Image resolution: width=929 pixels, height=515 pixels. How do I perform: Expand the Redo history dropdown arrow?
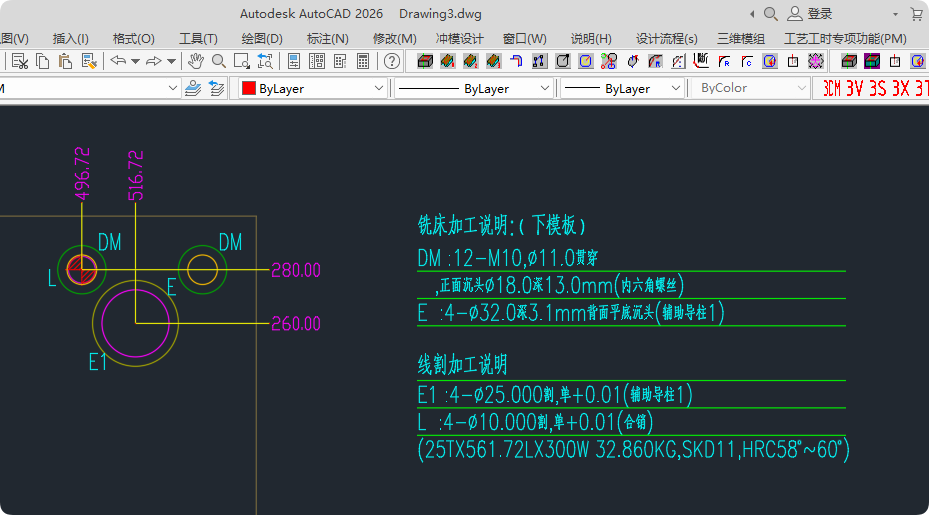click(x=171, y=61)
